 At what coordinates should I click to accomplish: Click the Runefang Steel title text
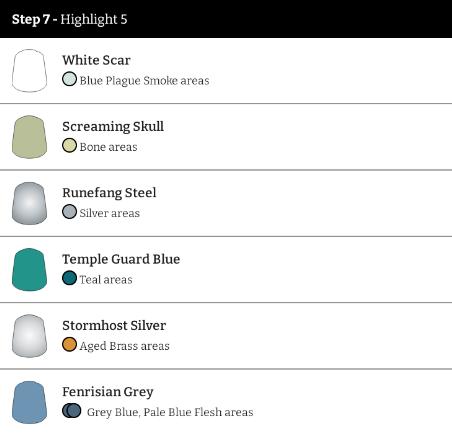coord(109,193)
